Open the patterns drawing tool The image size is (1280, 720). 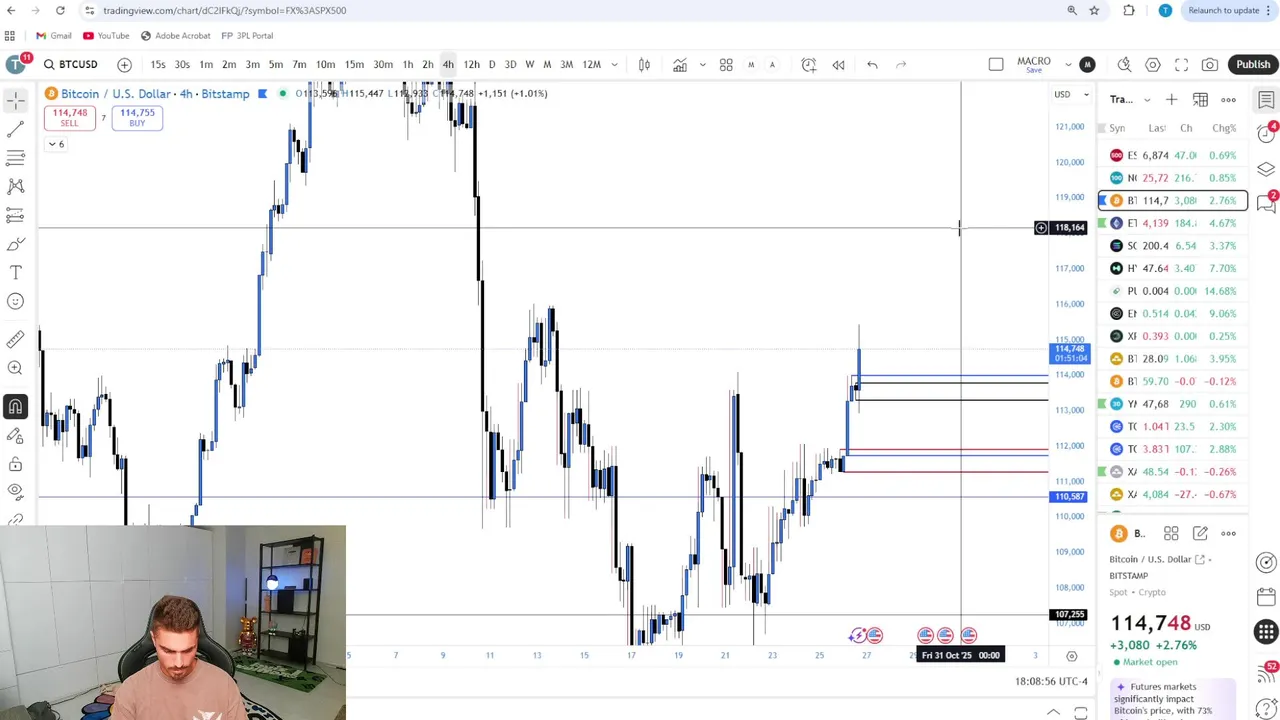pyautogui.click(x=15, y=186)
